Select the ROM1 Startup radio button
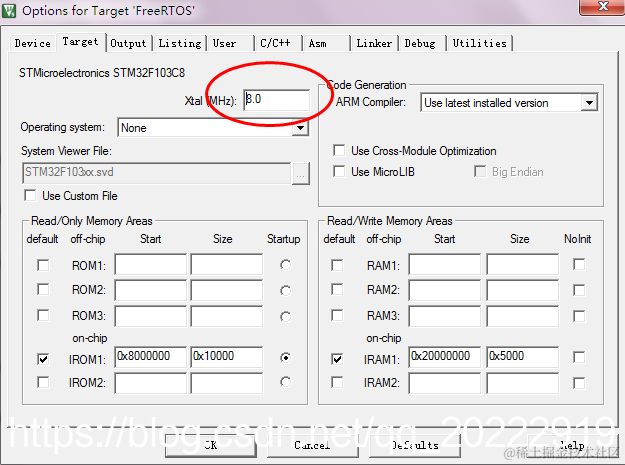This screenshot has width=625, height=465. click(x=285, y=265)
